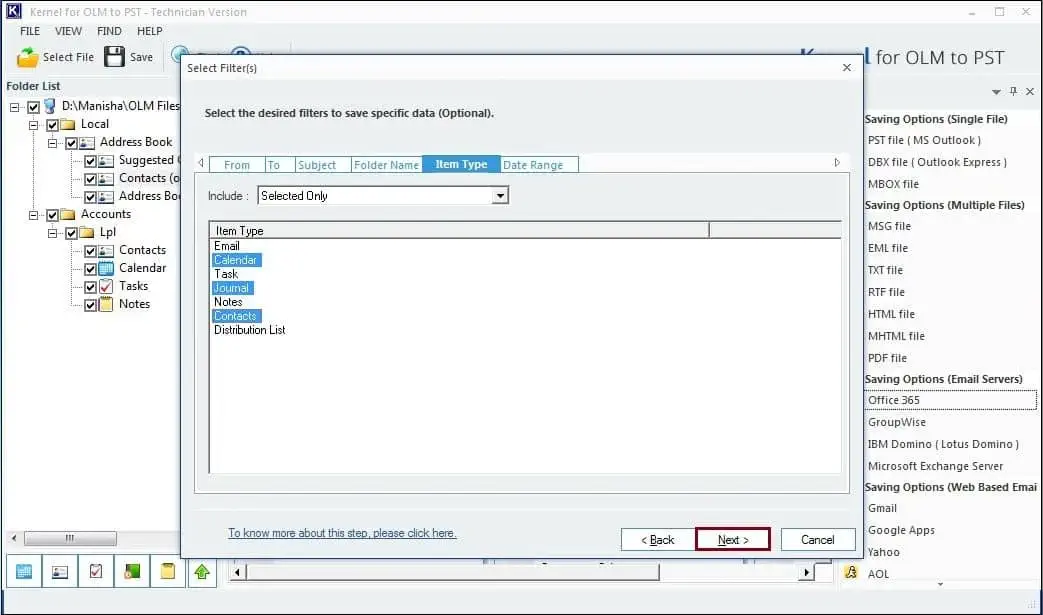
Task: Open the know more about this step link
Action: 342,533
